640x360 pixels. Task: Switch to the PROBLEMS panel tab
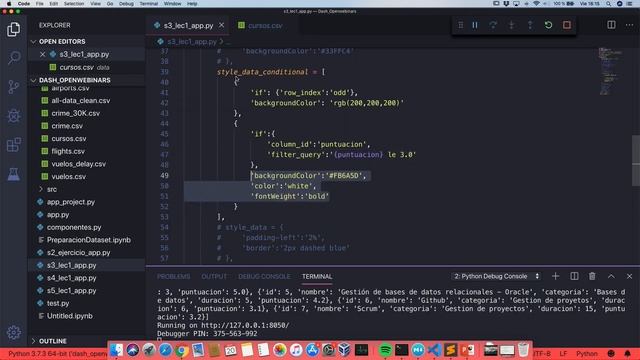click(173, 277)
